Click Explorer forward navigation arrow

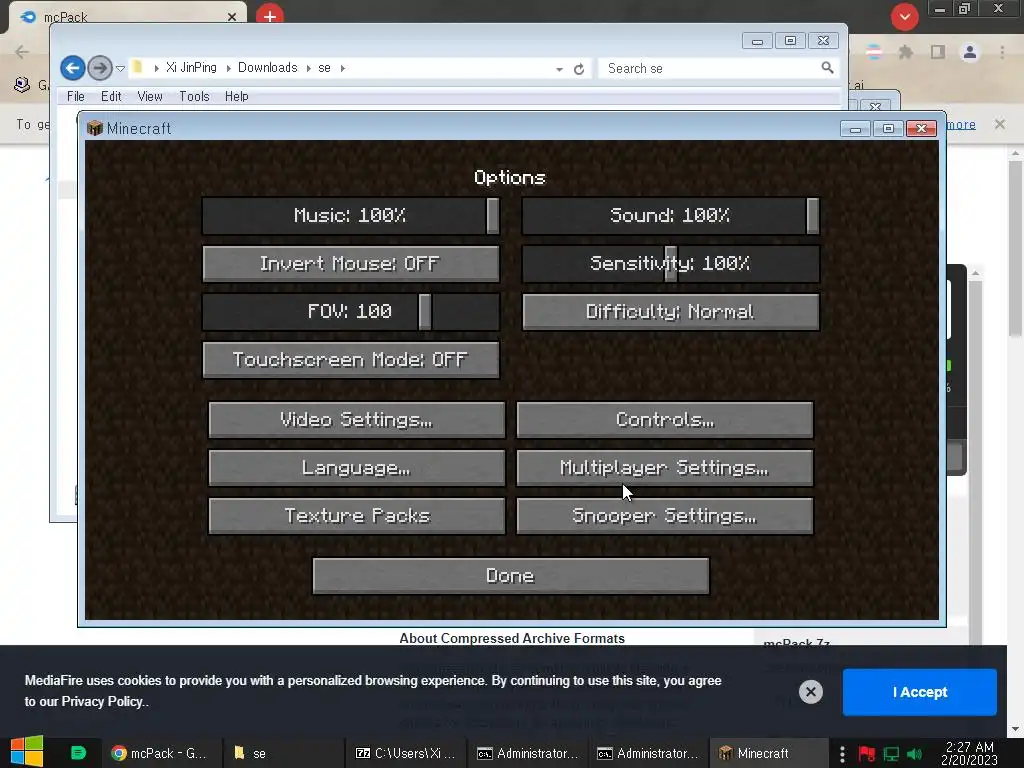coord(99,68)
